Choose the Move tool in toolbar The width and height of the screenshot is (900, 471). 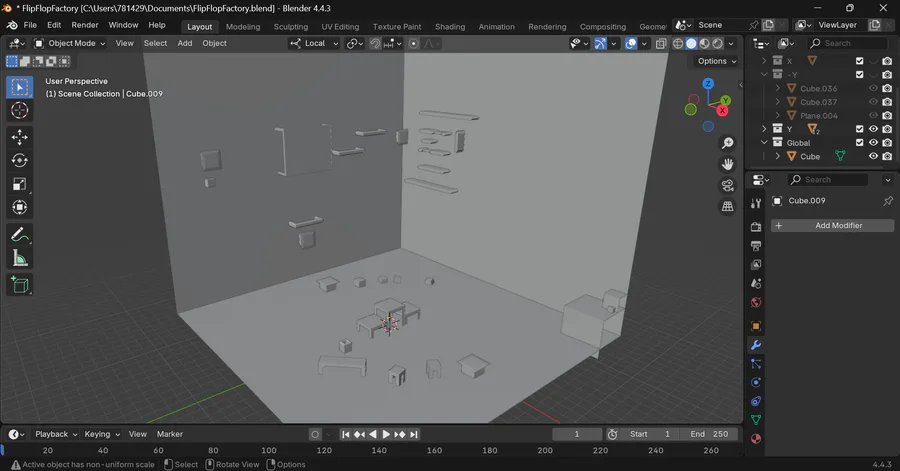(x=20, y=137)
